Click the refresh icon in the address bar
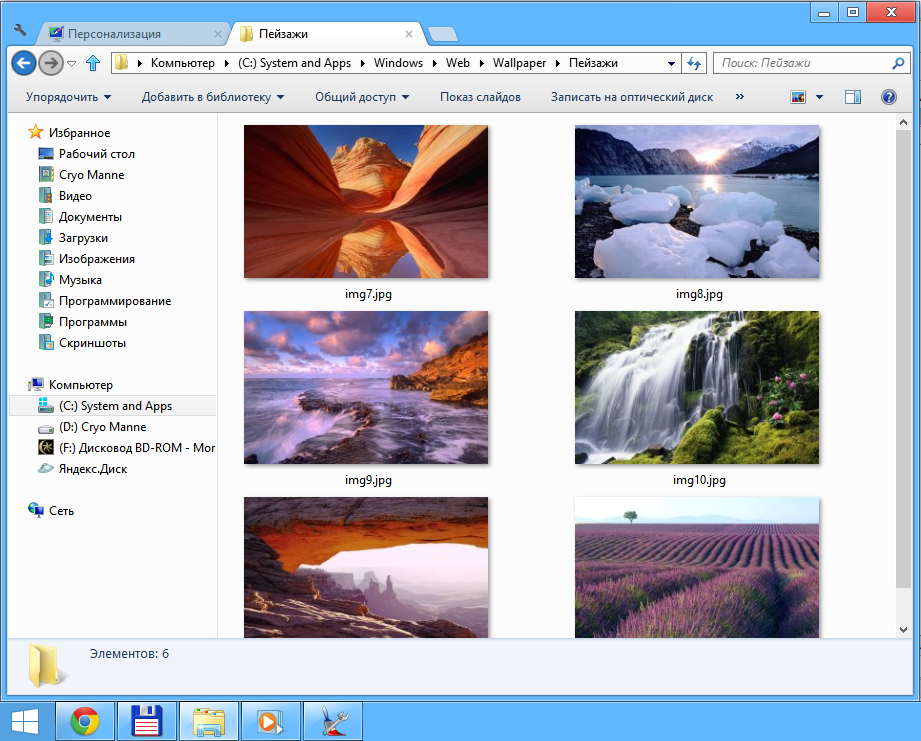 tap(693, 62)
